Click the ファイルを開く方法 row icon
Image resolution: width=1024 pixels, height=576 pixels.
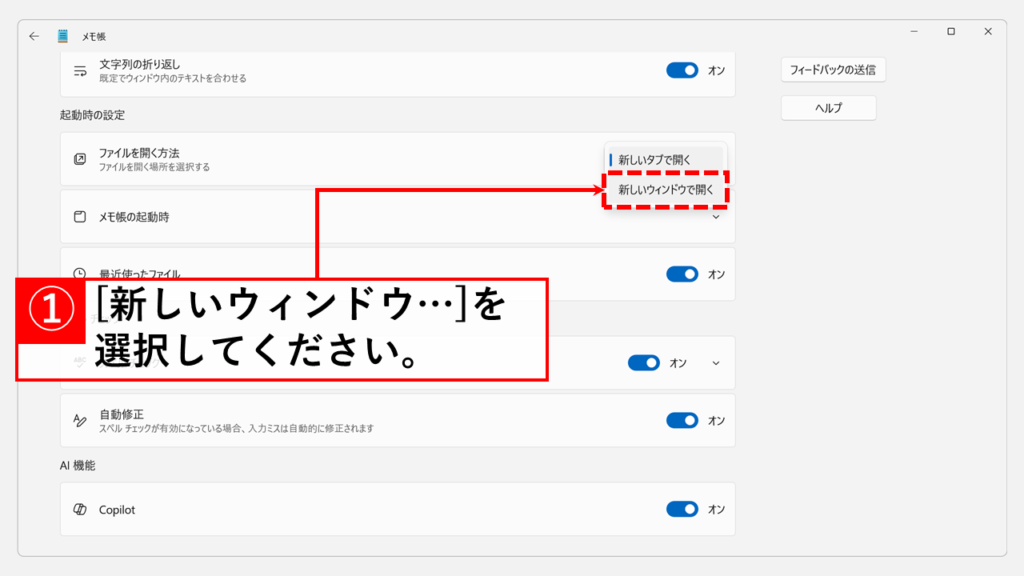[x=80, y=159]
